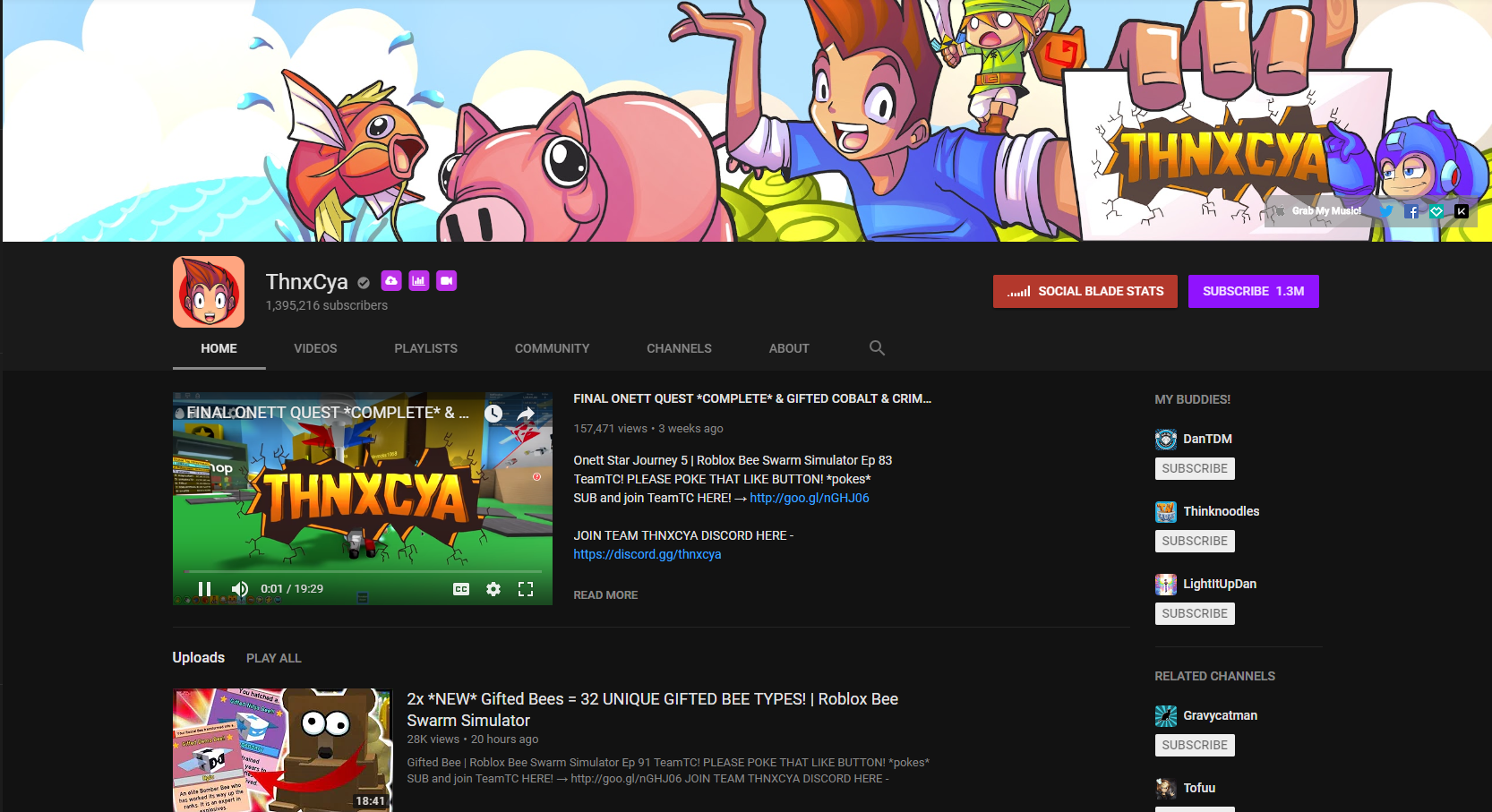Open the Facebook link in the channel banner
Screen dimensions: 1492x812
[x=1411, y=211]
